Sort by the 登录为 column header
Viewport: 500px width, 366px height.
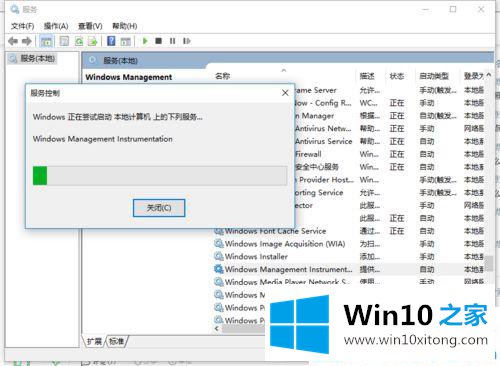click(x=474, y=76)
